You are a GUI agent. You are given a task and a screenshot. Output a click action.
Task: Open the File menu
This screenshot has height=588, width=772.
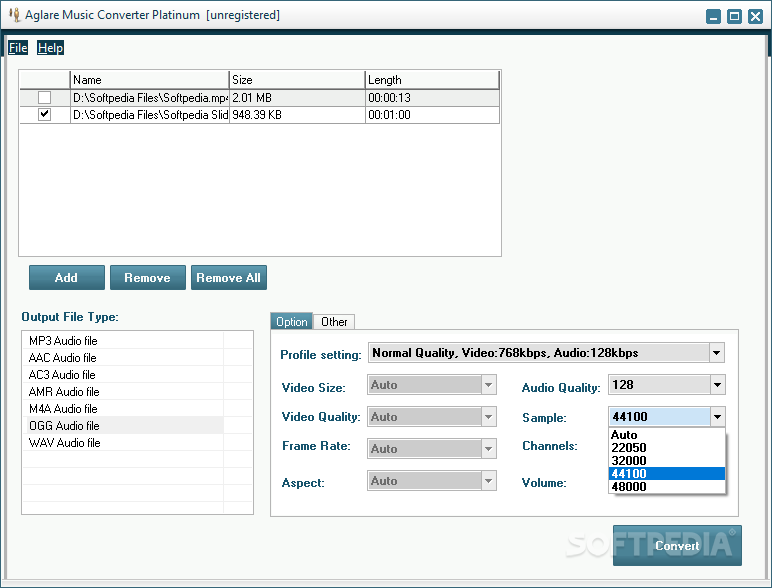(x=18, y=48)
